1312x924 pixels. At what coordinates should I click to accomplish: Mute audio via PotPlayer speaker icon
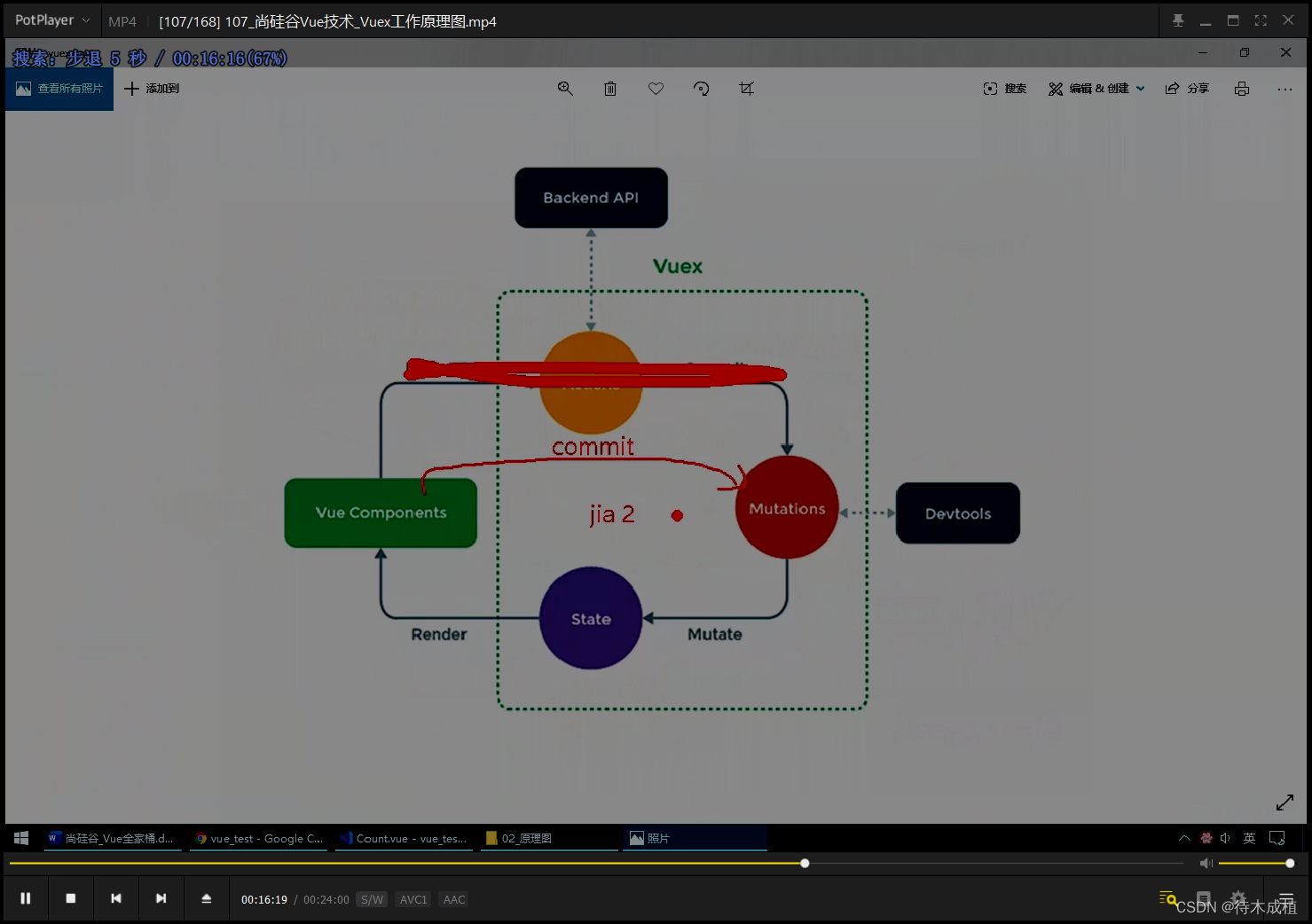pyautogui.click(x=1206, y=863)
